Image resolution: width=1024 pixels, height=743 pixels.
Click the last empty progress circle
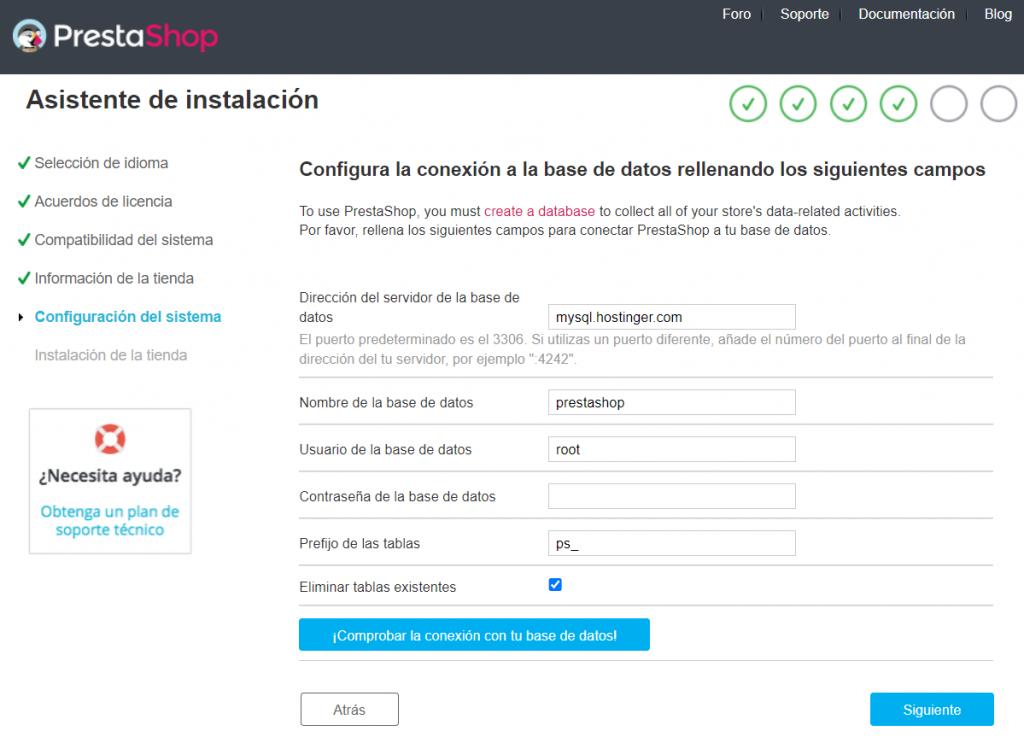coord(998,103)
